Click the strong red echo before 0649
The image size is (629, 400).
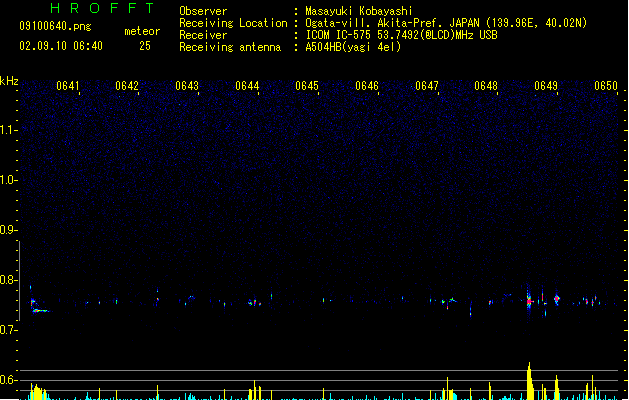[530, 301]
